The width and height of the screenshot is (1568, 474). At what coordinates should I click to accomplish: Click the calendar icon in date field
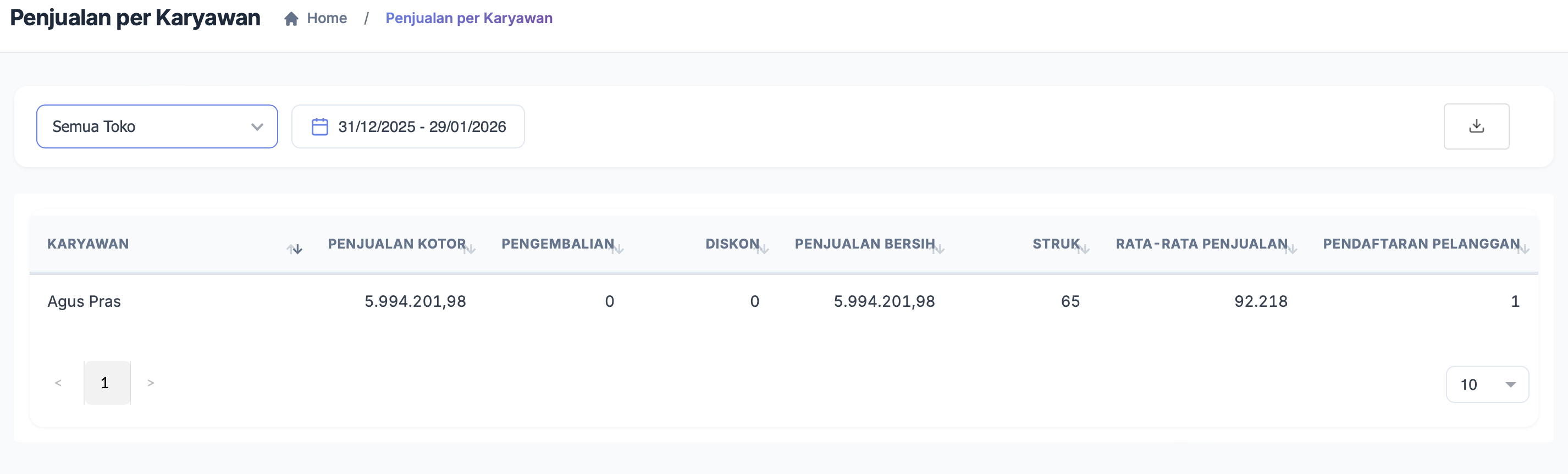(x=319, y=126)
